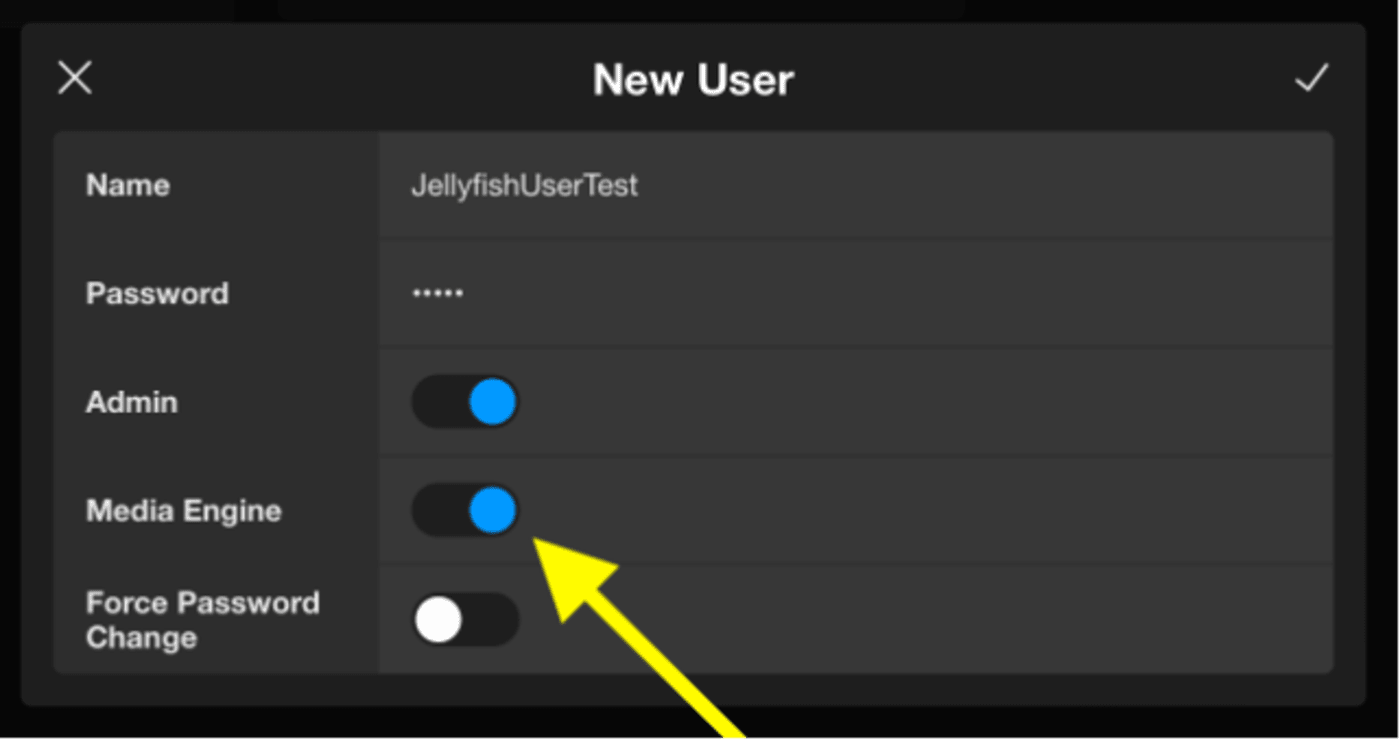Click the JellyfishUserTest text
Screen dimensions: 1400x740
(x=524, y=186)
